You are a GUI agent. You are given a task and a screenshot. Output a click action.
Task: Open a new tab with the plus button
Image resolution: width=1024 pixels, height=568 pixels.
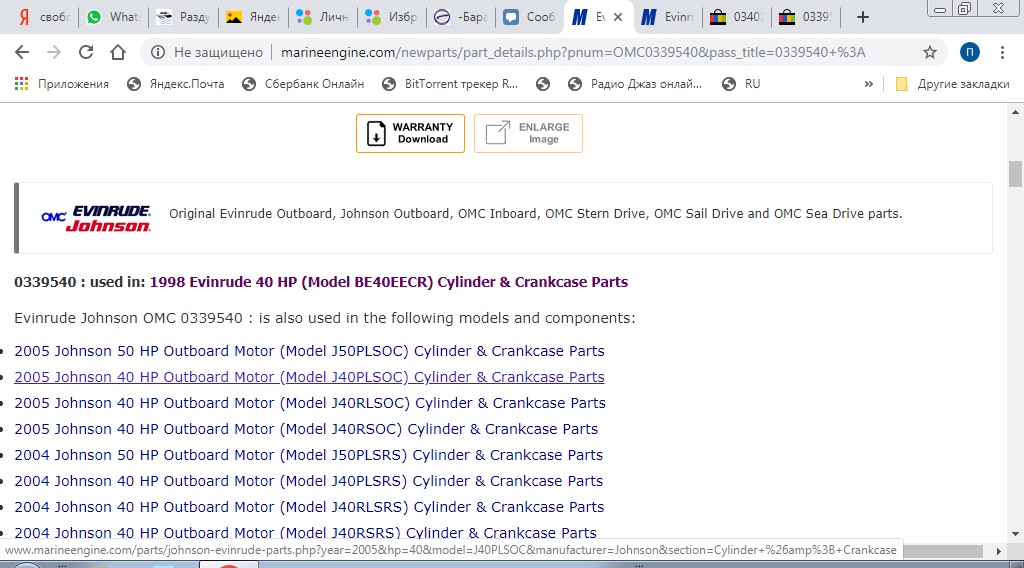(x=863, y=17)
